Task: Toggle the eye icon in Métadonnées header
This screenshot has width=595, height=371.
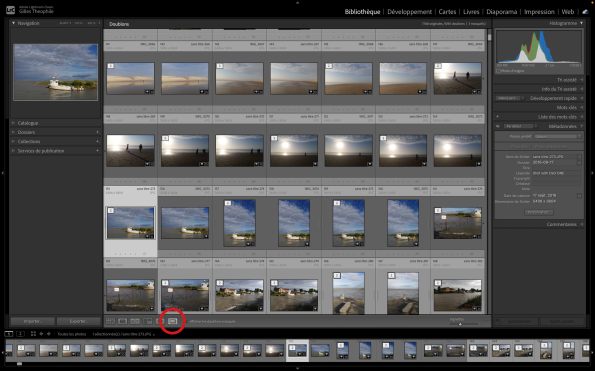Action: click(x=497, y=126)
